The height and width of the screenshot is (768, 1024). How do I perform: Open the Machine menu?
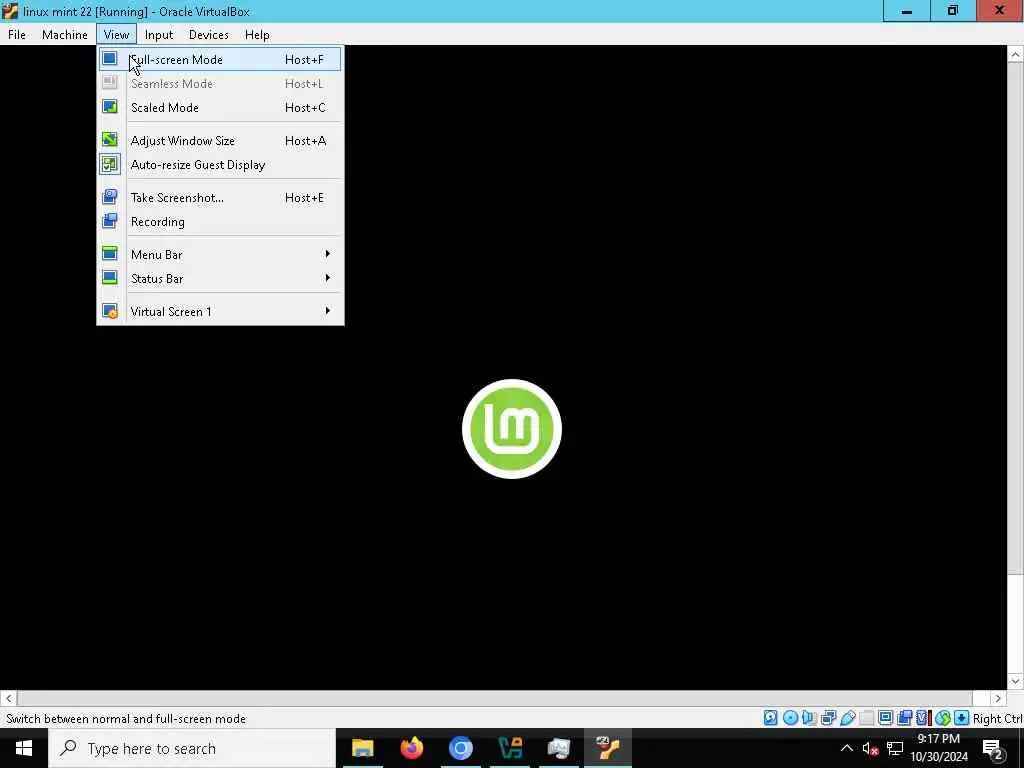click(x=65, y=35)
